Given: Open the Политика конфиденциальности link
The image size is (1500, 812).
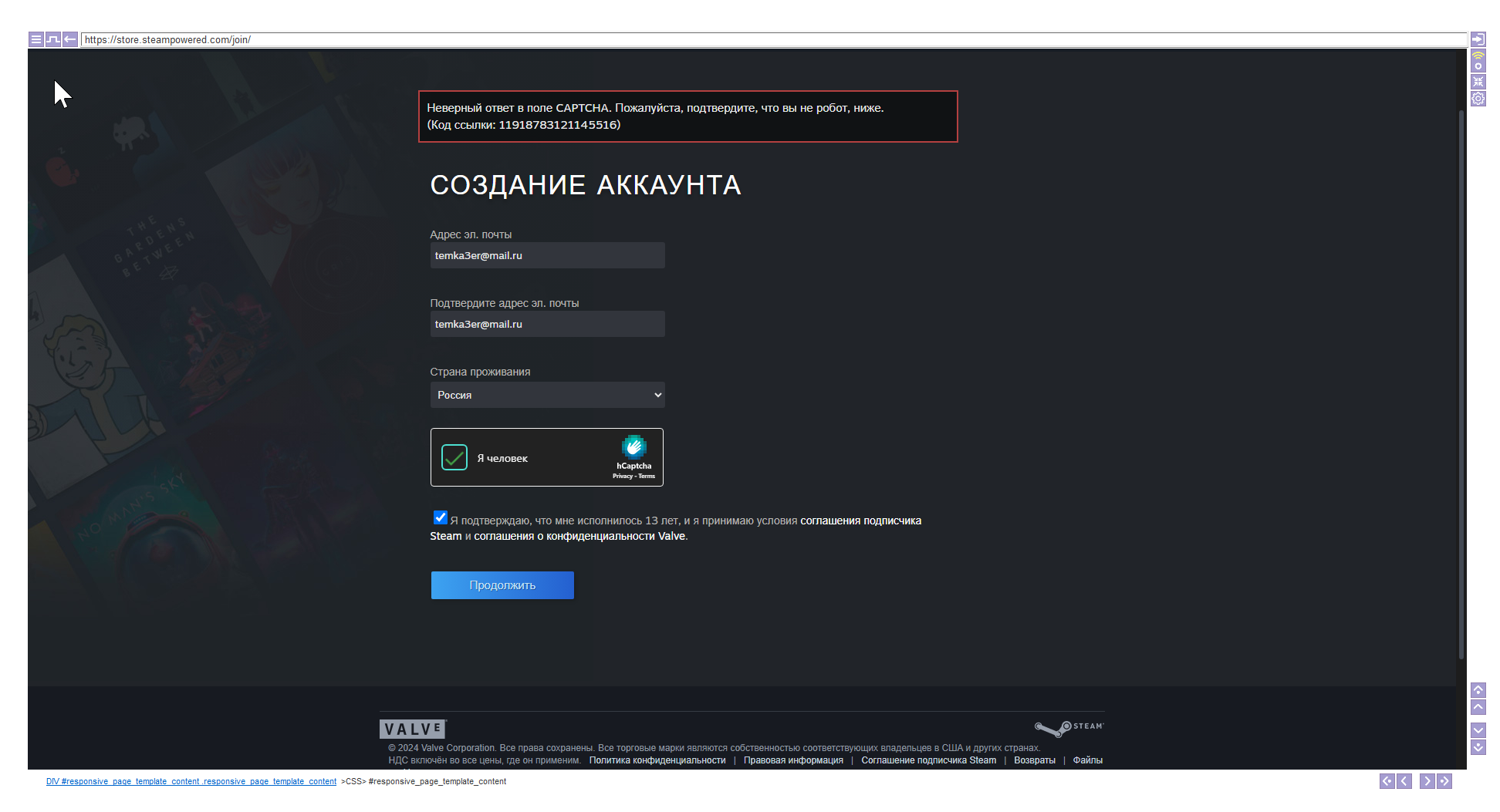Looking at the screenshot, I should [x=657, y=760].
